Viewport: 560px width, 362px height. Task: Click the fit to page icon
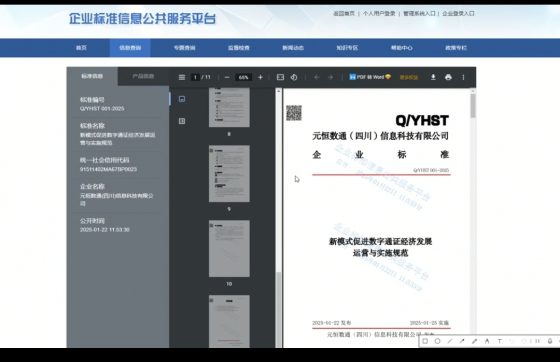point(280,77)
